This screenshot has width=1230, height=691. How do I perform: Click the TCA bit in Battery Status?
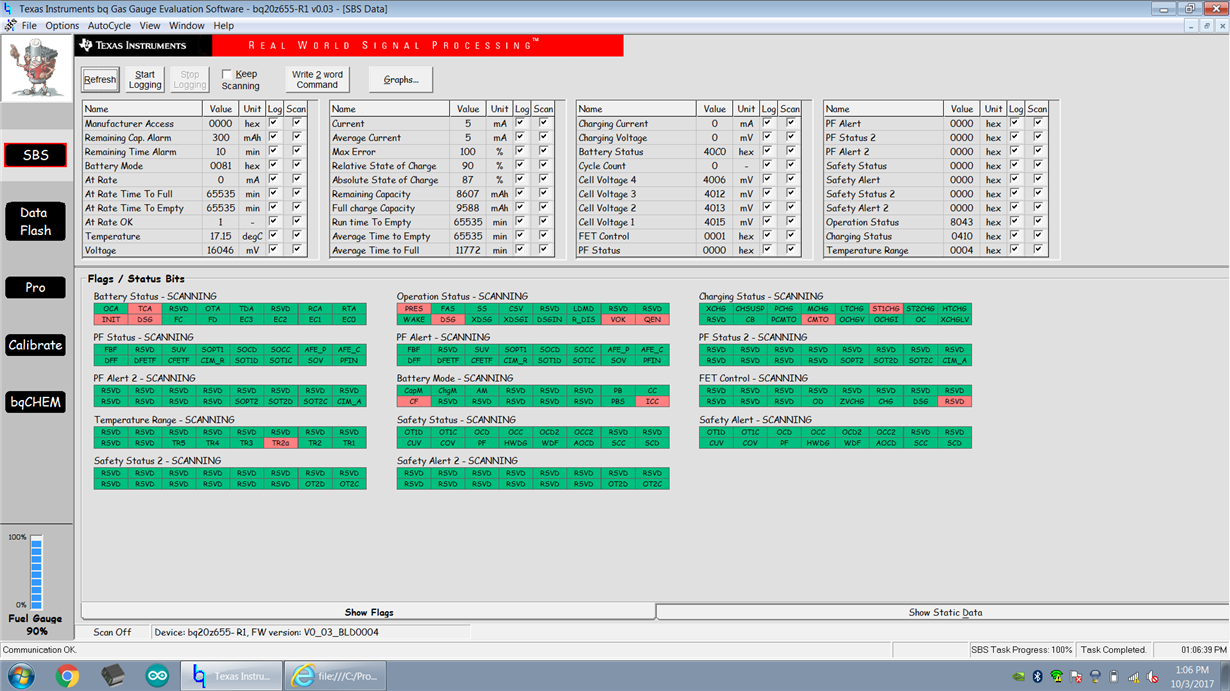point(145,309)
